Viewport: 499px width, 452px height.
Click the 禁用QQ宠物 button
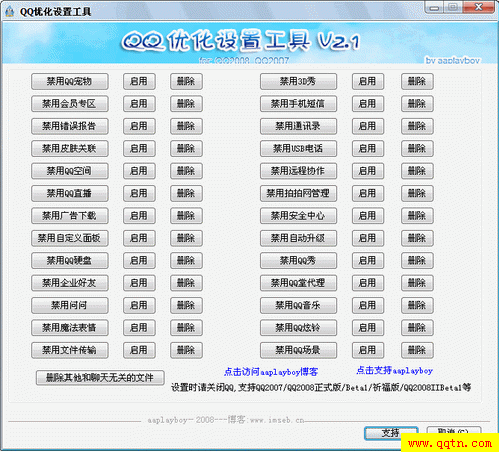(x=70, y=81)
